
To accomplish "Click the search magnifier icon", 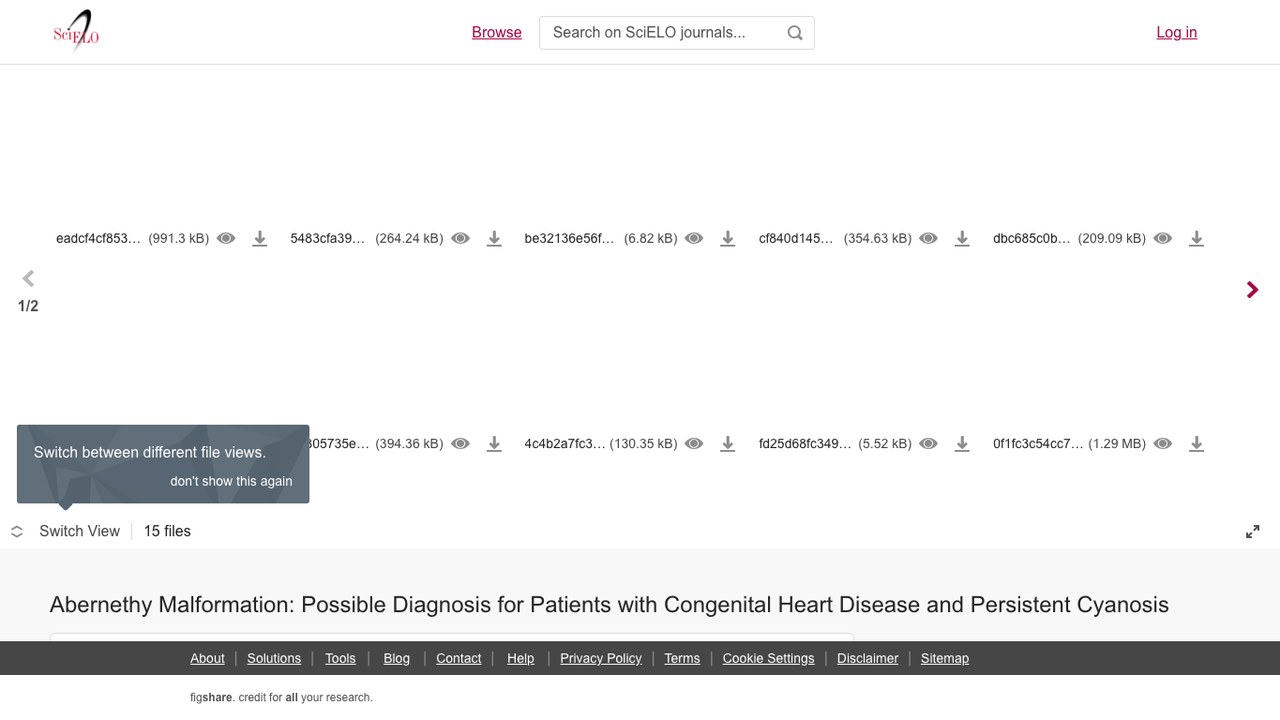I will pos(795,33).
